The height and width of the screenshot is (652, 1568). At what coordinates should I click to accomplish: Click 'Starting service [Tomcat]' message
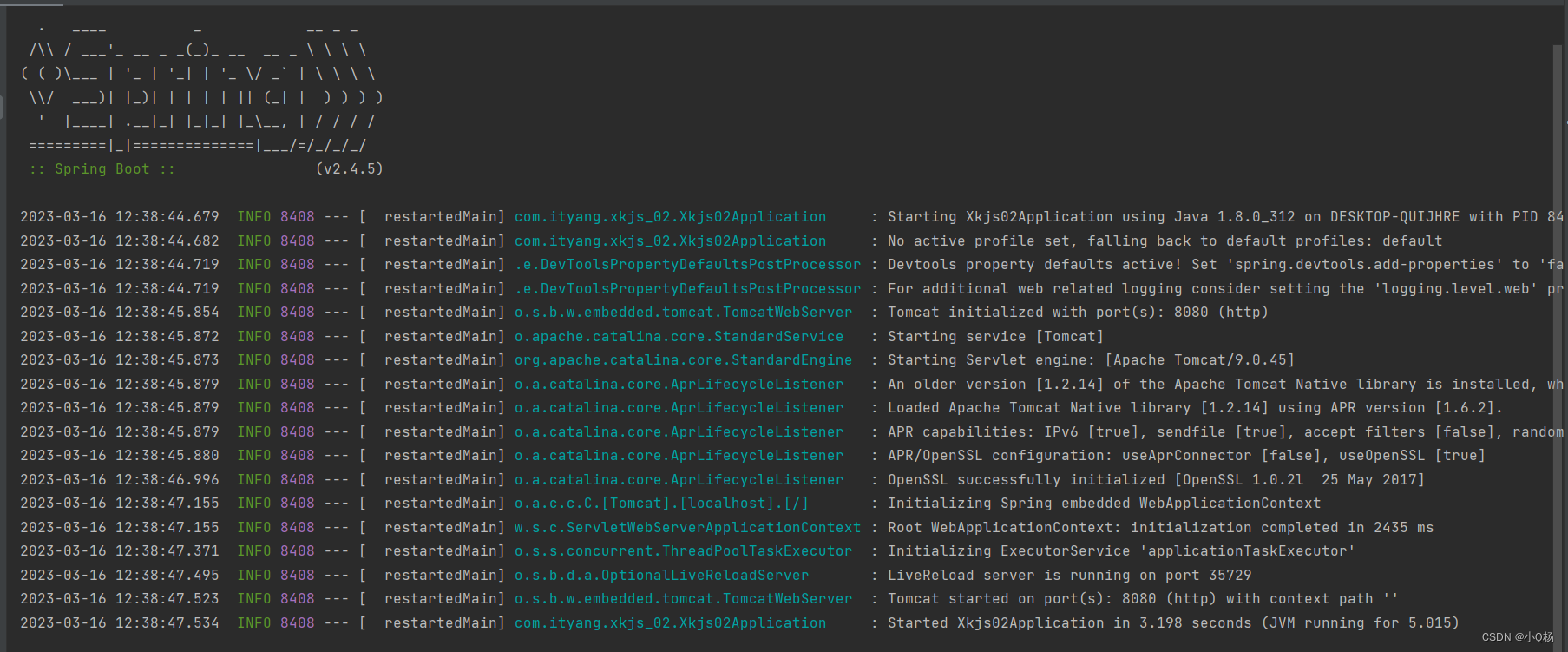(x=995, y=337)
